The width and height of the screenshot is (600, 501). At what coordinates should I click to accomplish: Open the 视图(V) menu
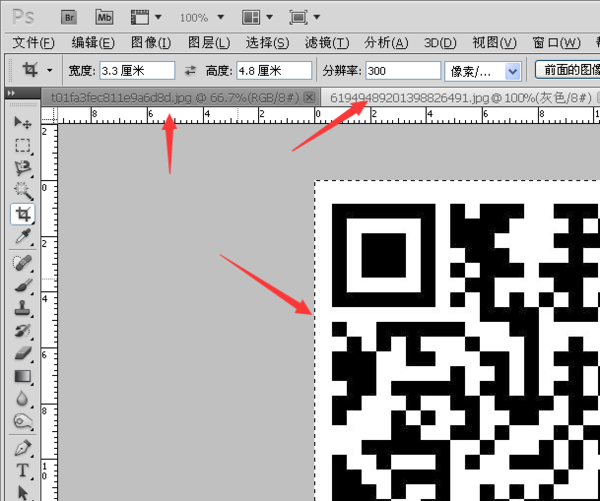(494, 42)
